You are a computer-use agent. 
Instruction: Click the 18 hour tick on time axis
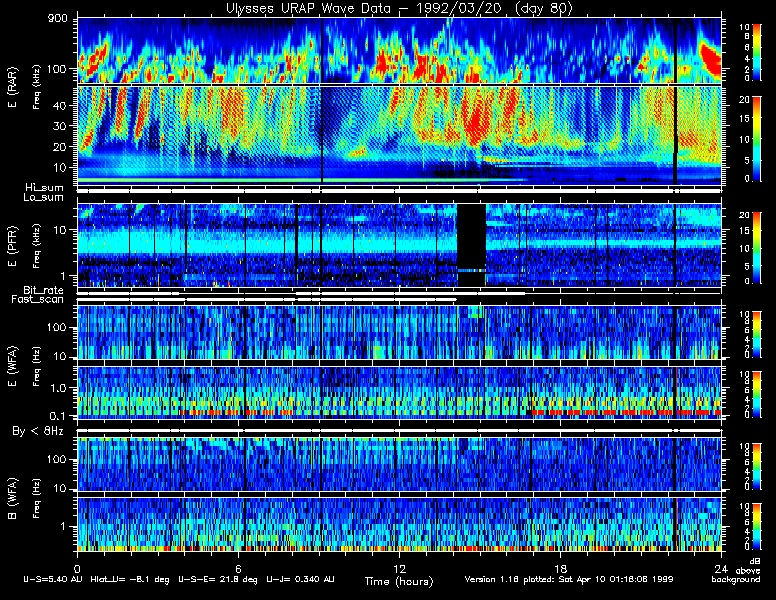pyautogui.click(x=560, y=564)
